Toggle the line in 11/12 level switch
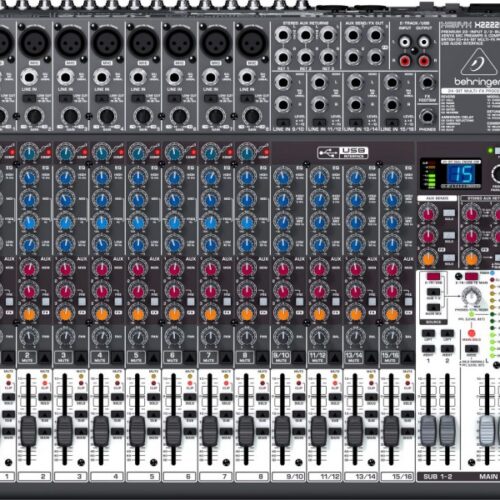Screen dimensions: 500x500 (319, 122)
